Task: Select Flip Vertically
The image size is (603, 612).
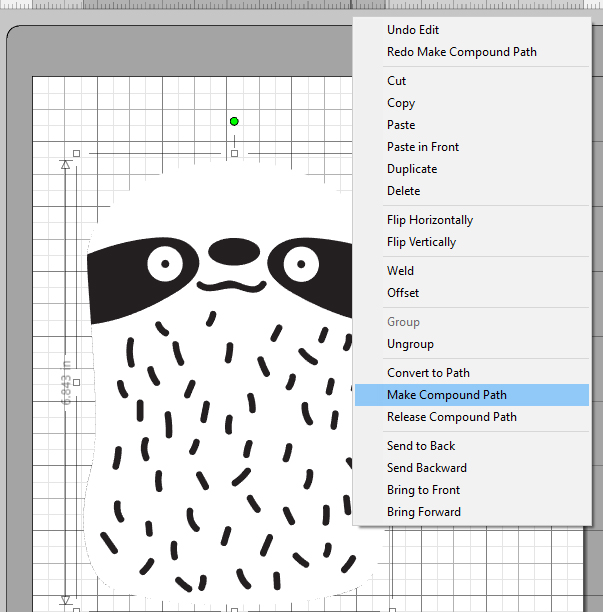Action: (x=421, y=242)
